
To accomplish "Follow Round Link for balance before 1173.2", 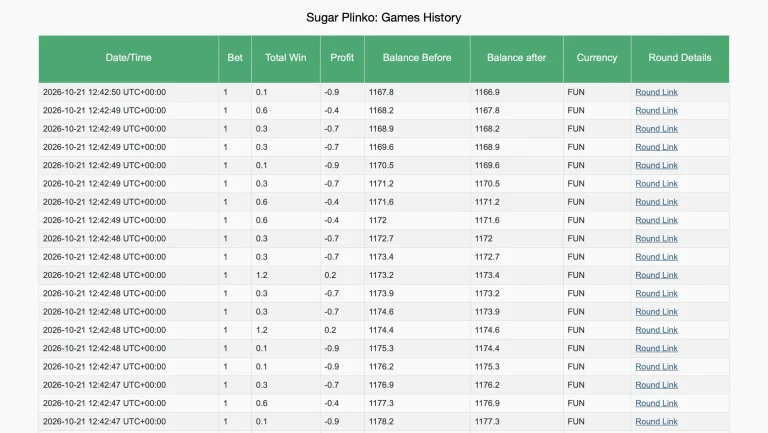I will click(x=656, y=275).
